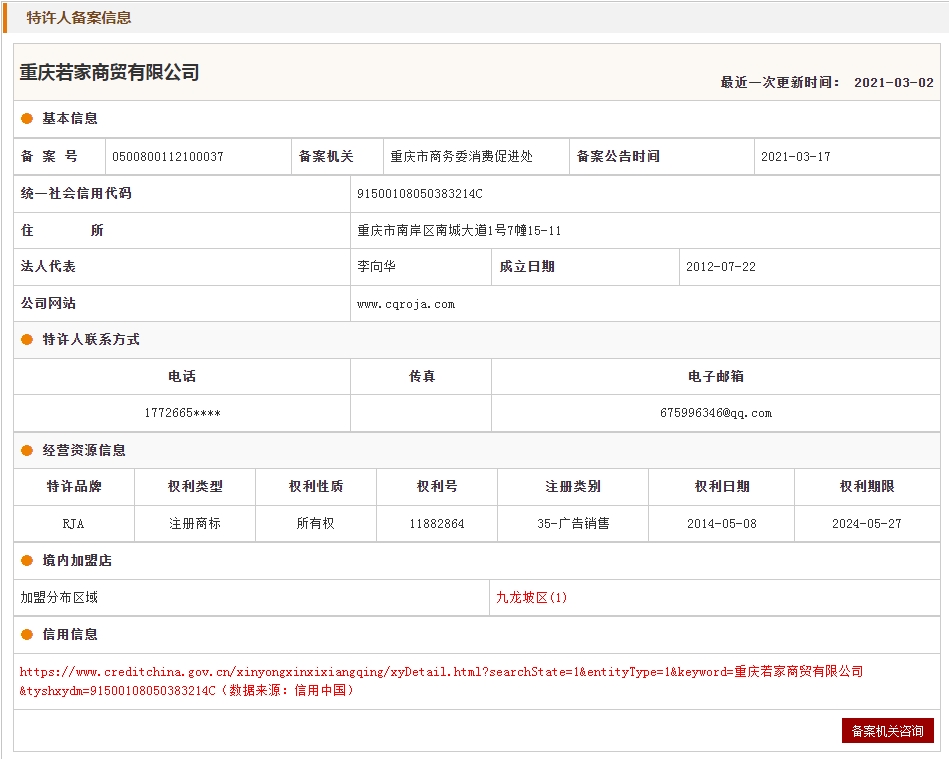Image resolution: width=949 pixels, height=759 pixels.
Task: Click the 权利号 value 11882864
Action: point(436,524)
